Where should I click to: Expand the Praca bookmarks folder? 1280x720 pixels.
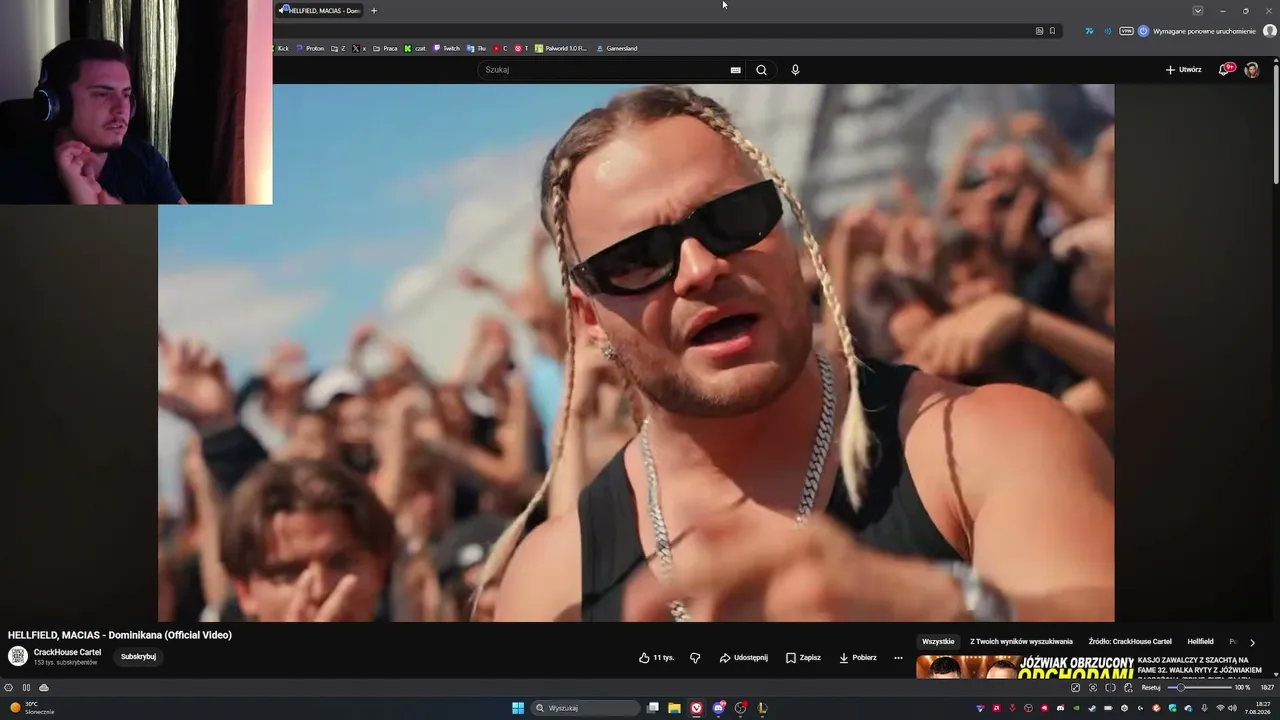385,48
